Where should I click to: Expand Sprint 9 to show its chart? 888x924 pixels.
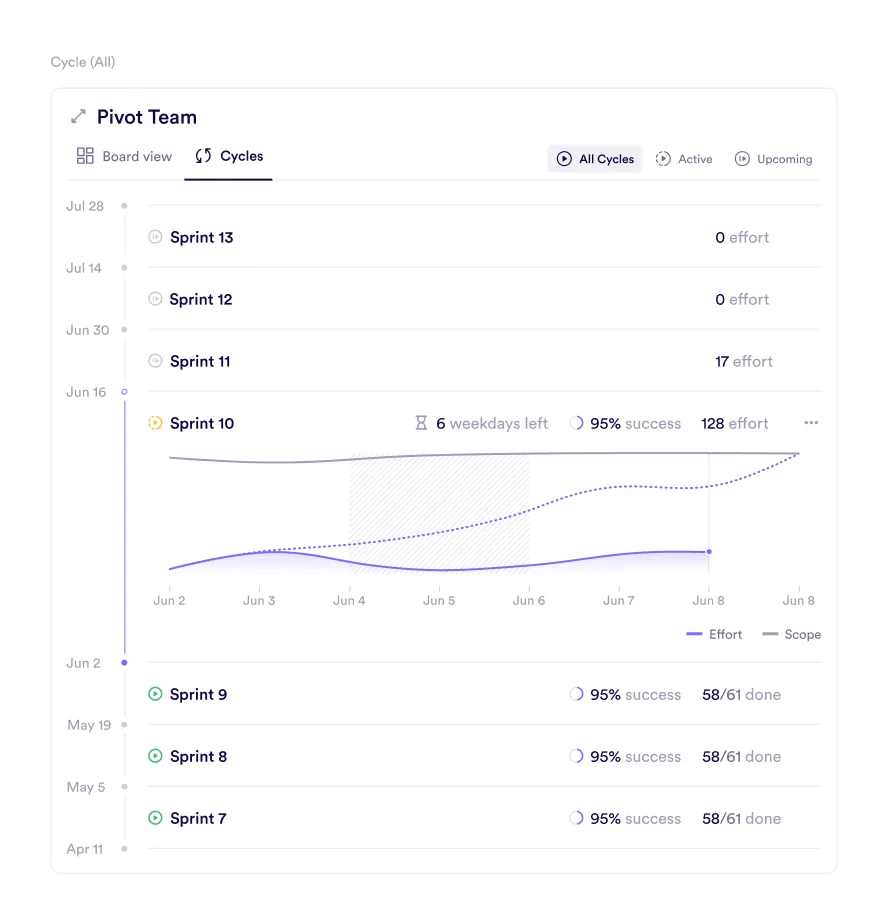tap(203, 694)
